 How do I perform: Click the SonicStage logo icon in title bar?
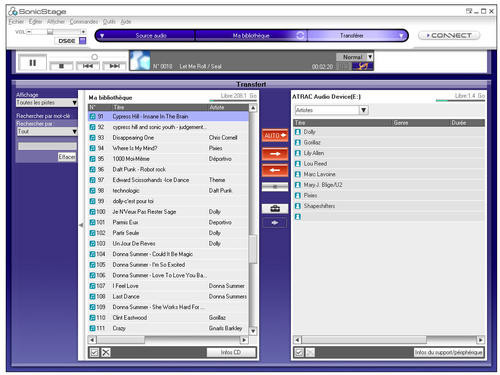pyautogui.click(x=13, y=11)
